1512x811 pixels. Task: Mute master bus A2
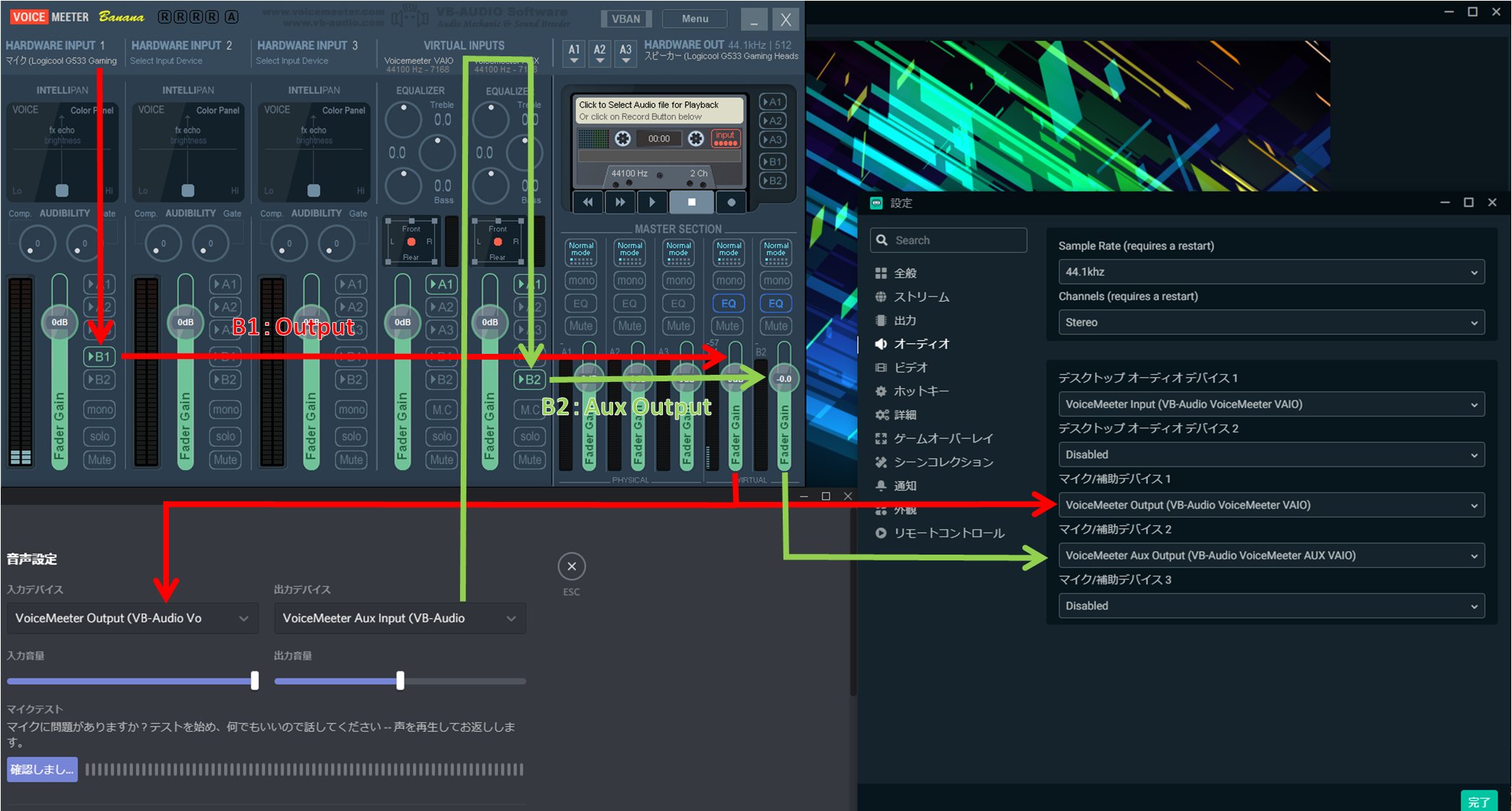coord(630,326)
